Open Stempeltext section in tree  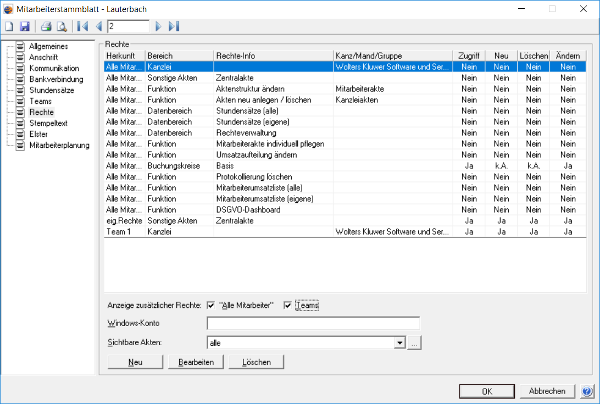point(48,123)
